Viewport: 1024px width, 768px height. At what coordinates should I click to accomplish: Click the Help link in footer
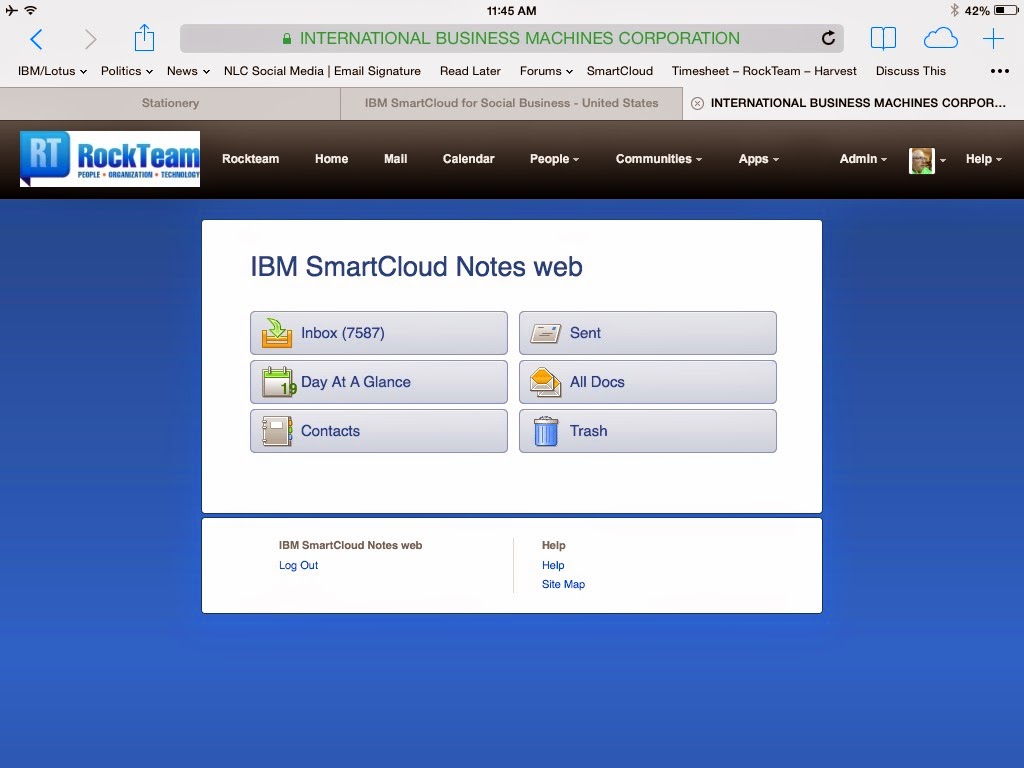click(553, 566)
